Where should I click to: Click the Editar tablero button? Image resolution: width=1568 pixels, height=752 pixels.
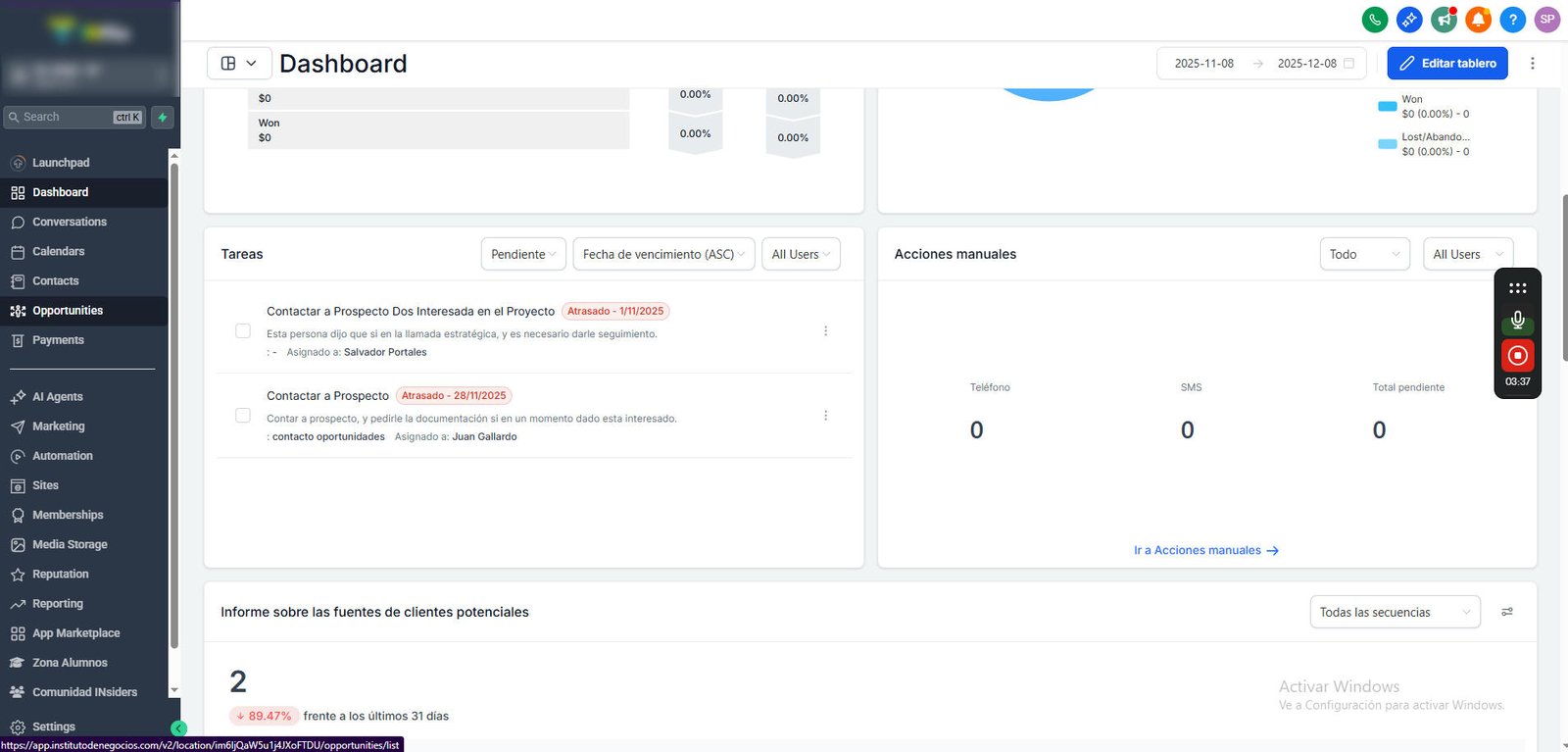[x=1447, y=63]
